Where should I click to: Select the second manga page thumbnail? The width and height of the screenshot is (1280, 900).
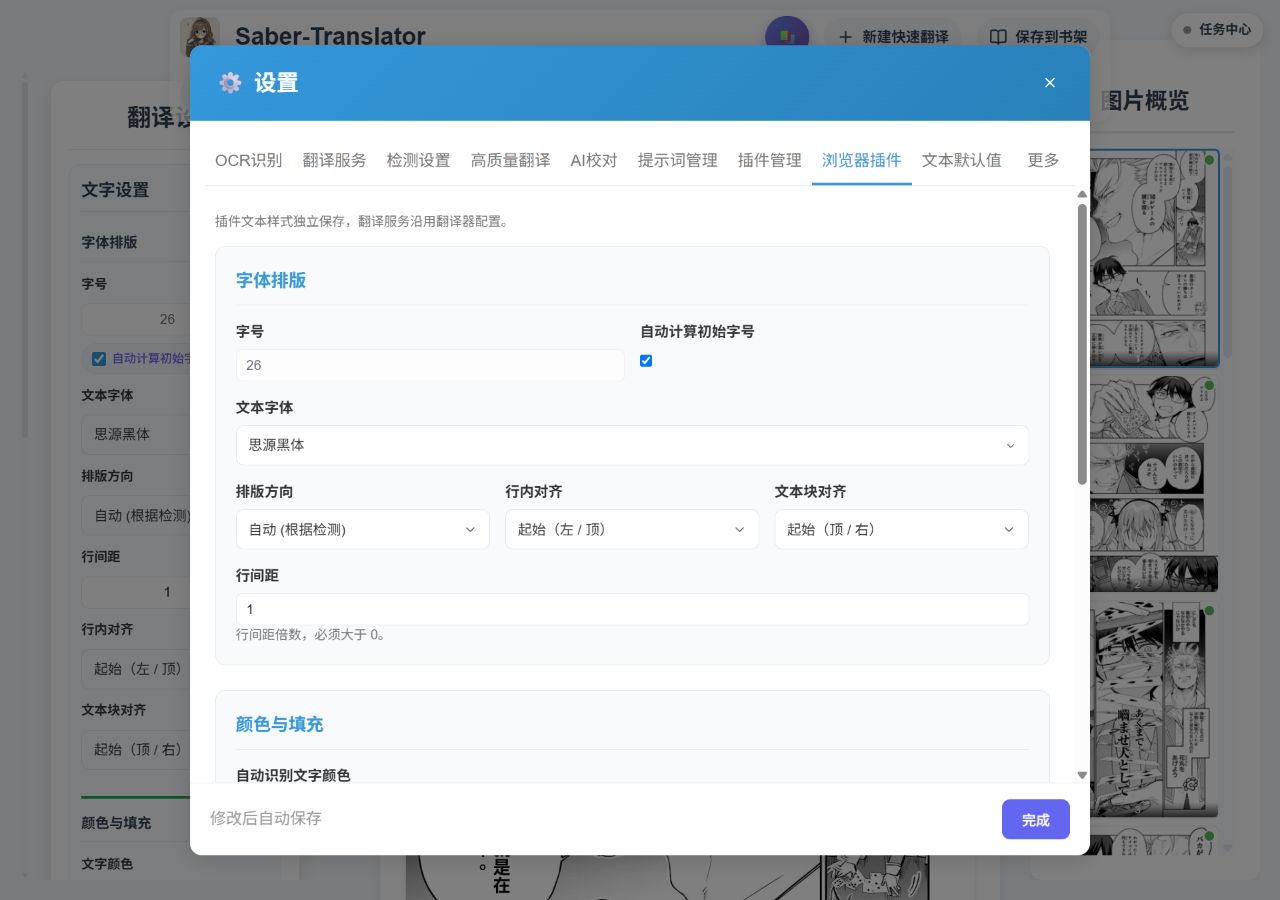pyautogui.click(x=1153, y=484)
